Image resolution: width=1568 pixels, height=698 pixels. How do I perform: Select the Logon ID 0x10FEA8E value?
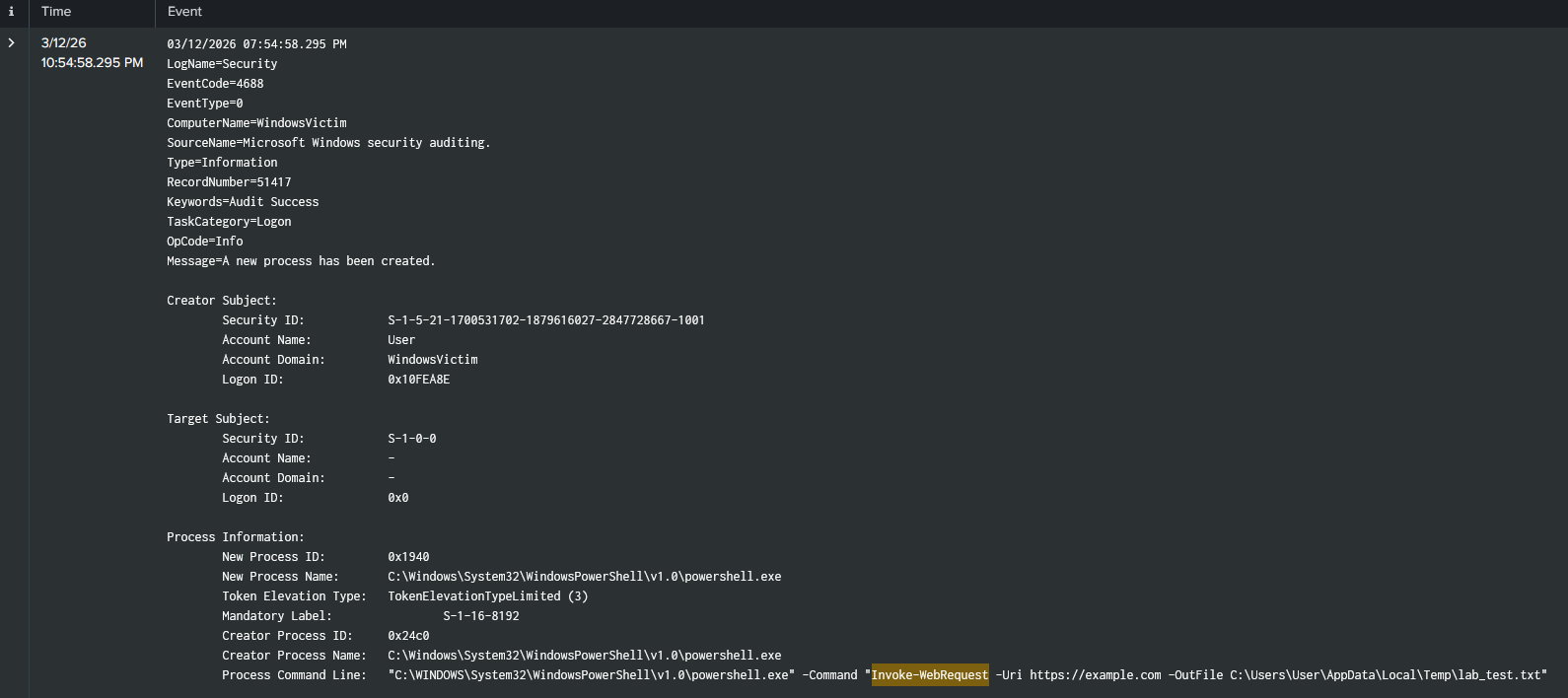(x=418, y=380)
